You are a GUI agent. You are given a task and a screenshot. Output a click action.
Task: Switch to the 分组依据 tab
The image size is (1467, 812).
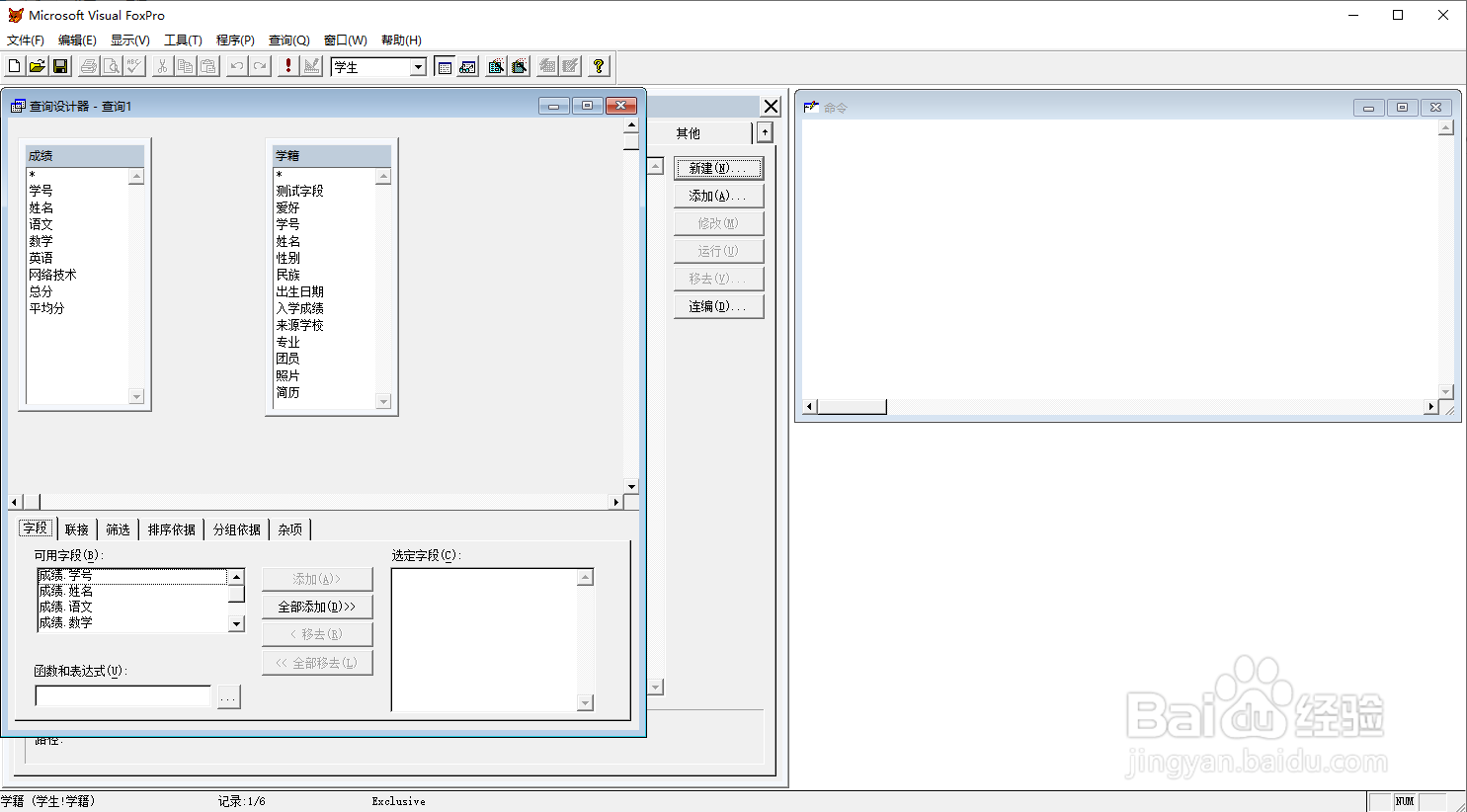point(237,529)
